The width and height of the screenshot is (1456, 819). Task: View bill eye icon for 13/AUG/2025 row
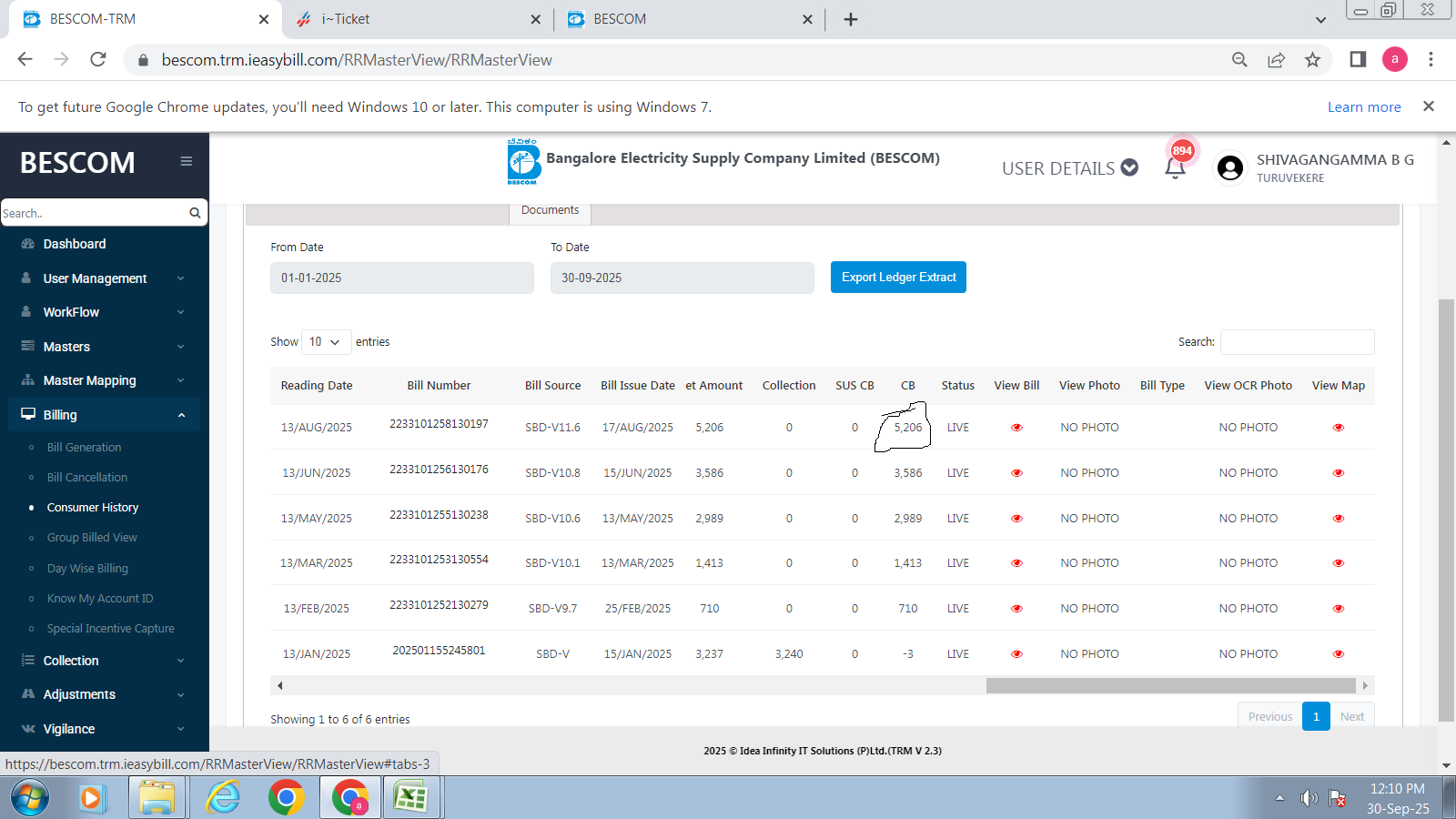click(1016, 428)
